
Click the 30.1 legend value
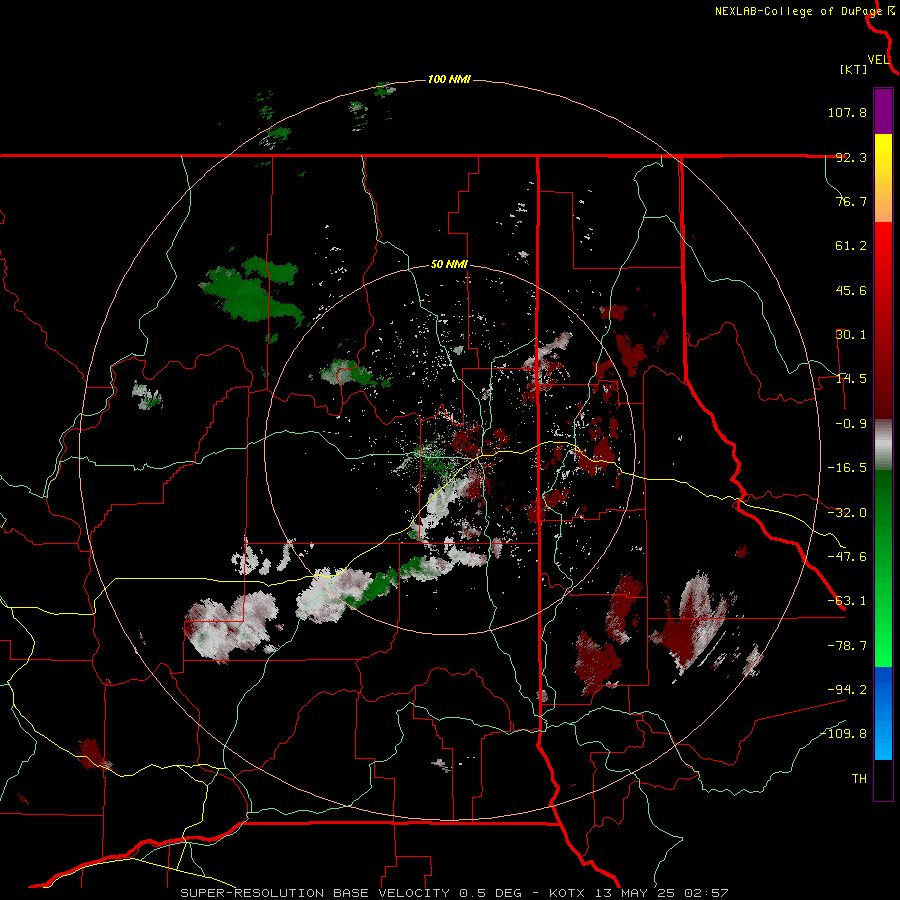[851, 335]
